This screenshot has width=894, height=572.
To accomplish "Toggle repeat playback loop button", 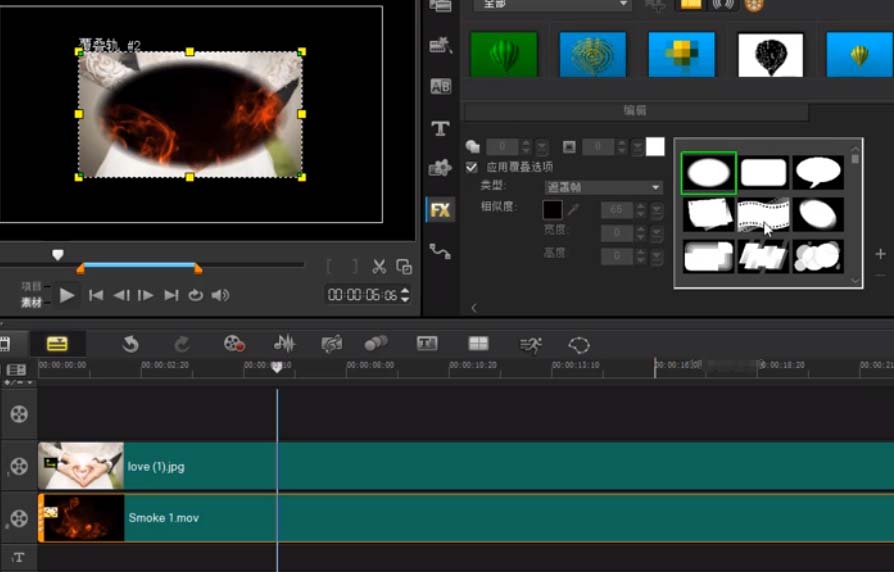I will pyautogui.click(x=196, y=295).
